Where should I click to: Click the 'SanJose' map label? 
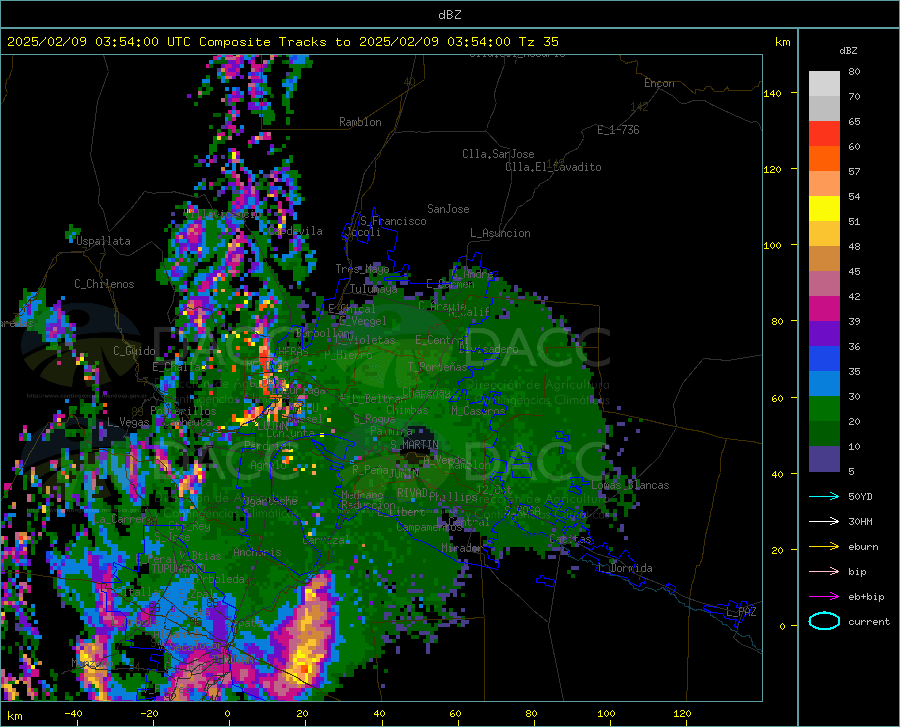(448, 209)
